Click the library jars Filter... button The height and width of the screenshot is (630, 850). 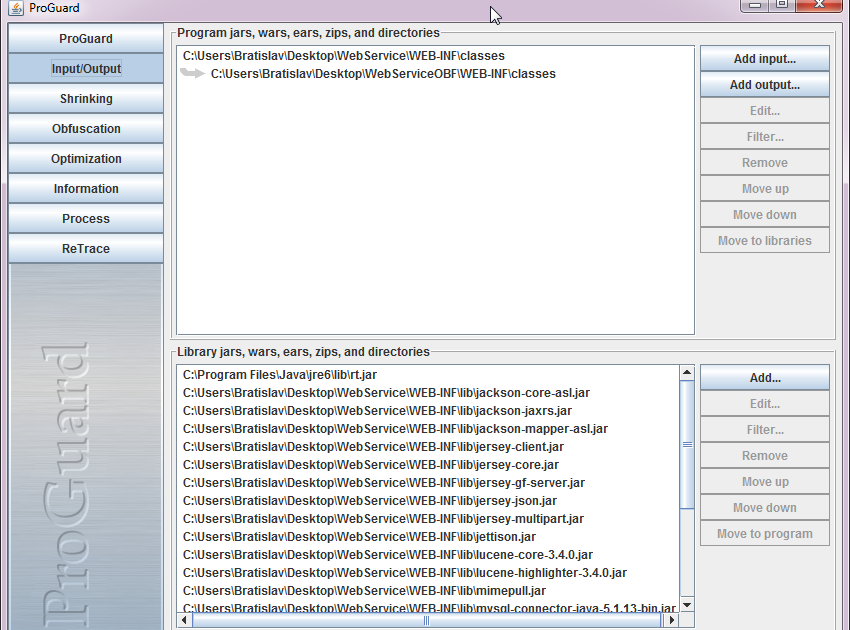pyautogui.click(x=764, y=430)
